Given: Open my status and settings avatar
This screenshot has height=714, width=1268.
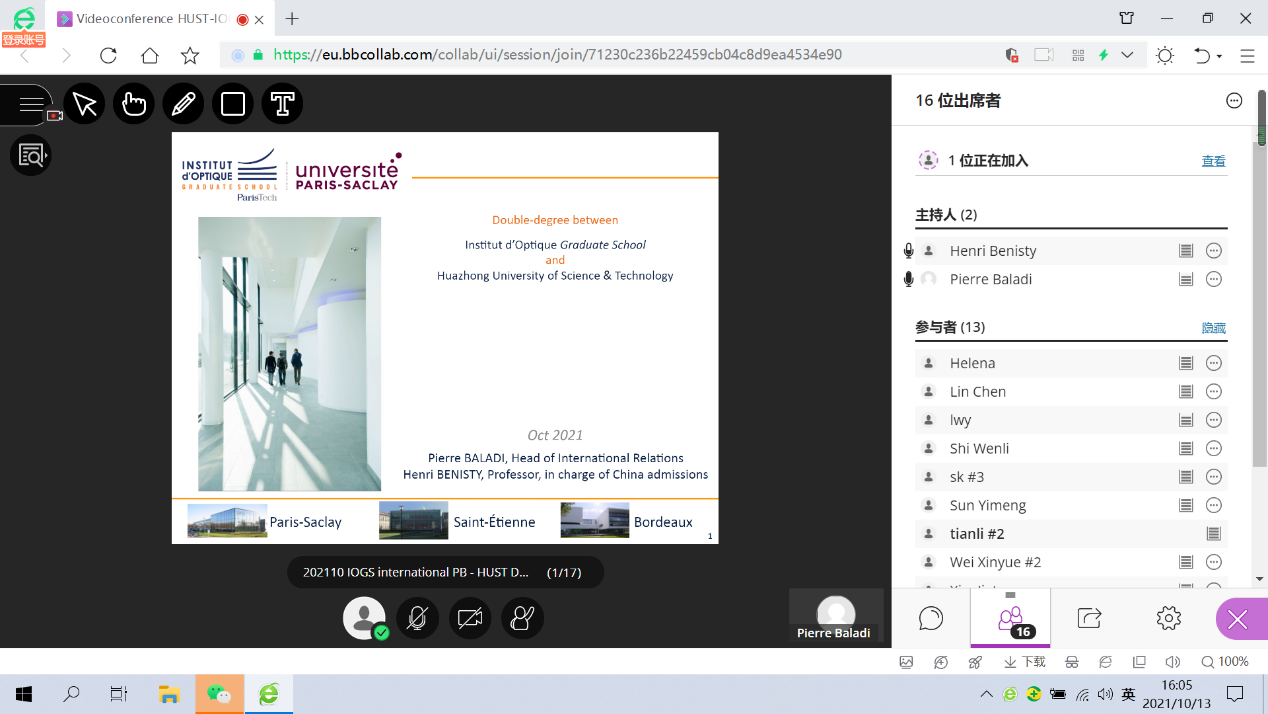Looking at the screenshot, I should (365, 618).
